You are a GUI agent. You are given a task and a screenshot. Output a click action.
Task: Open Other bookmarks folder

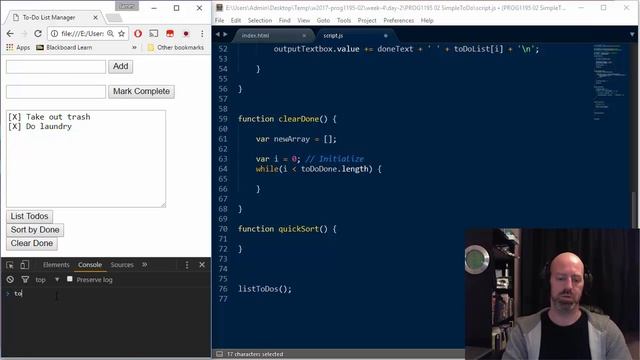coord(176,47)
